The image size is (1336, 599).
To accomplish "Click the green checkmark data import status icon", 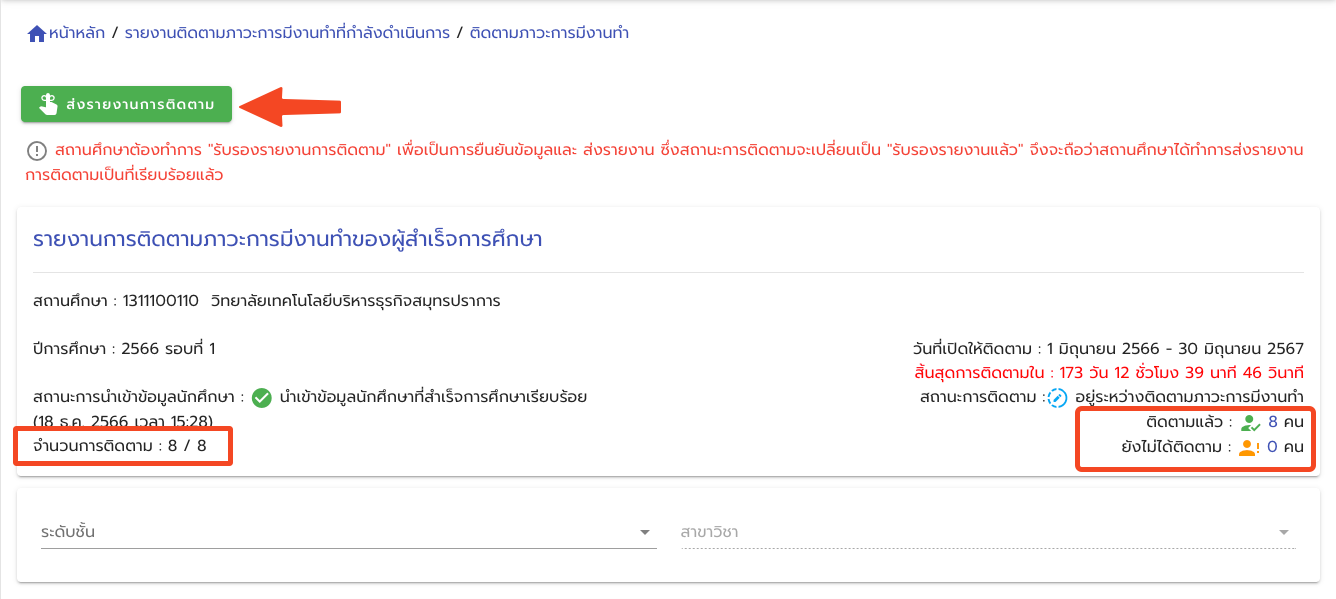I will point(262,398).
